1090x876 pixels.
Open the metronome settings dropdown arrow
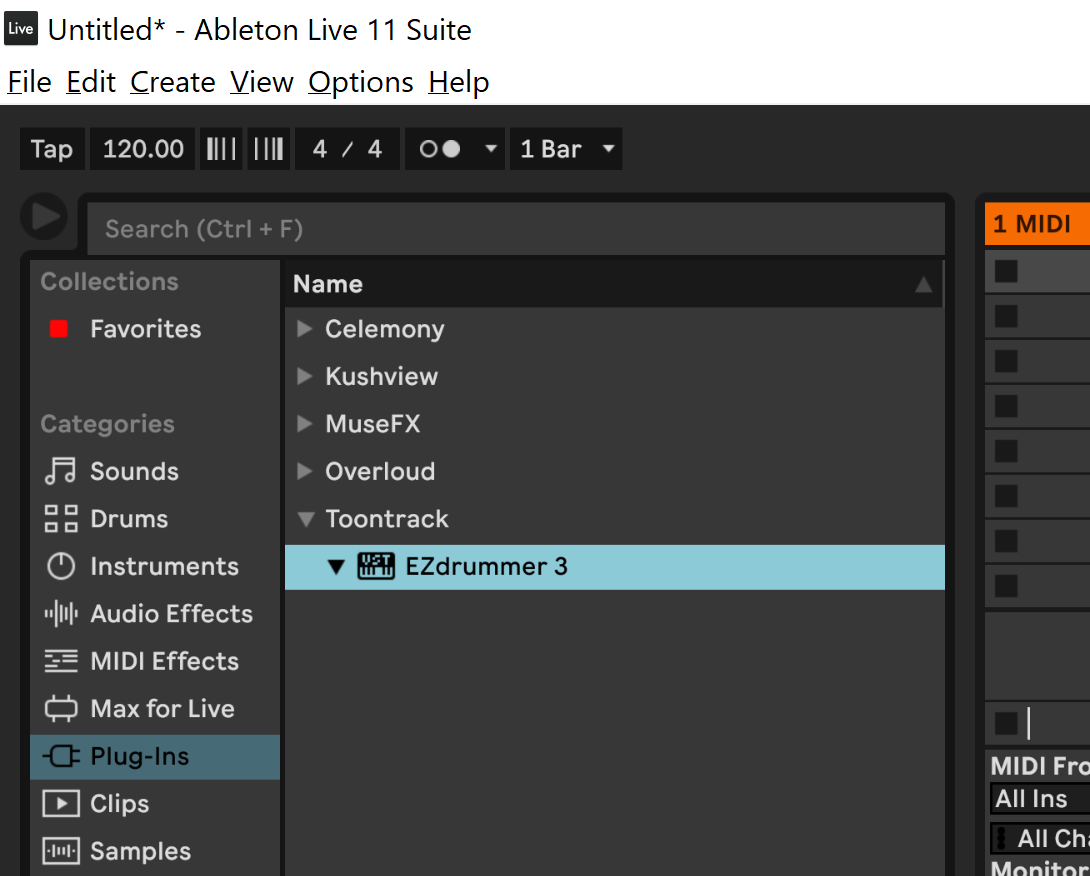click(490, 149)
